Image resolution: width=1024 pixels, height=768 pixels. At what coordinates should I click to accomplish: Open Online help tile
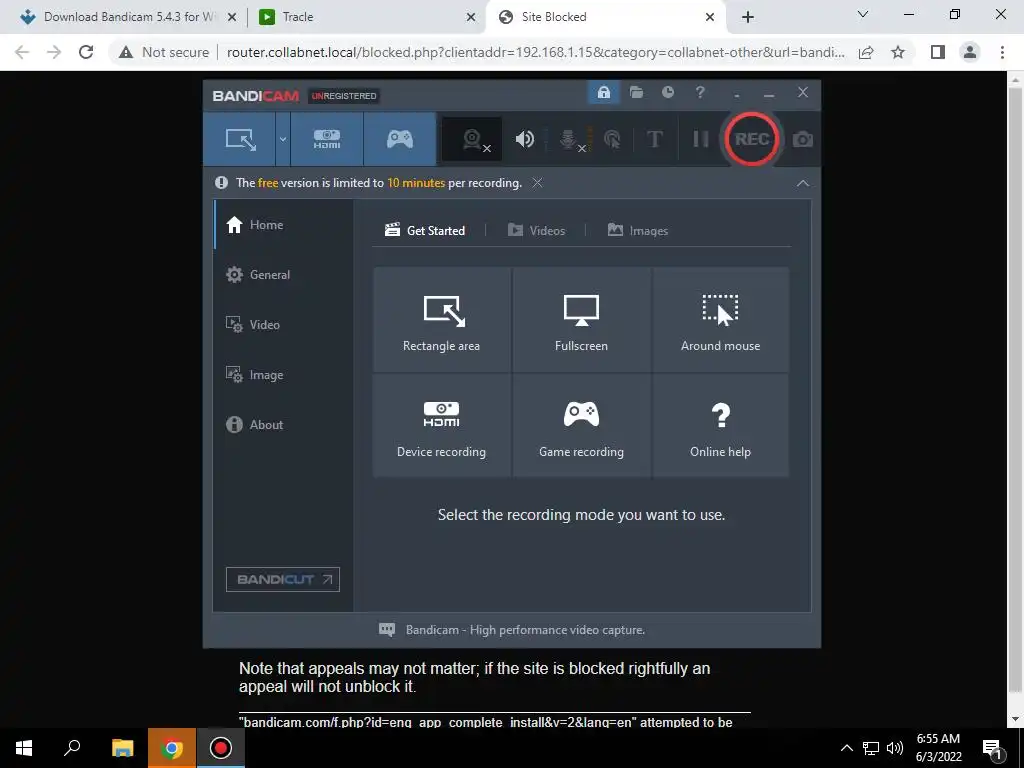coord(720,426)
